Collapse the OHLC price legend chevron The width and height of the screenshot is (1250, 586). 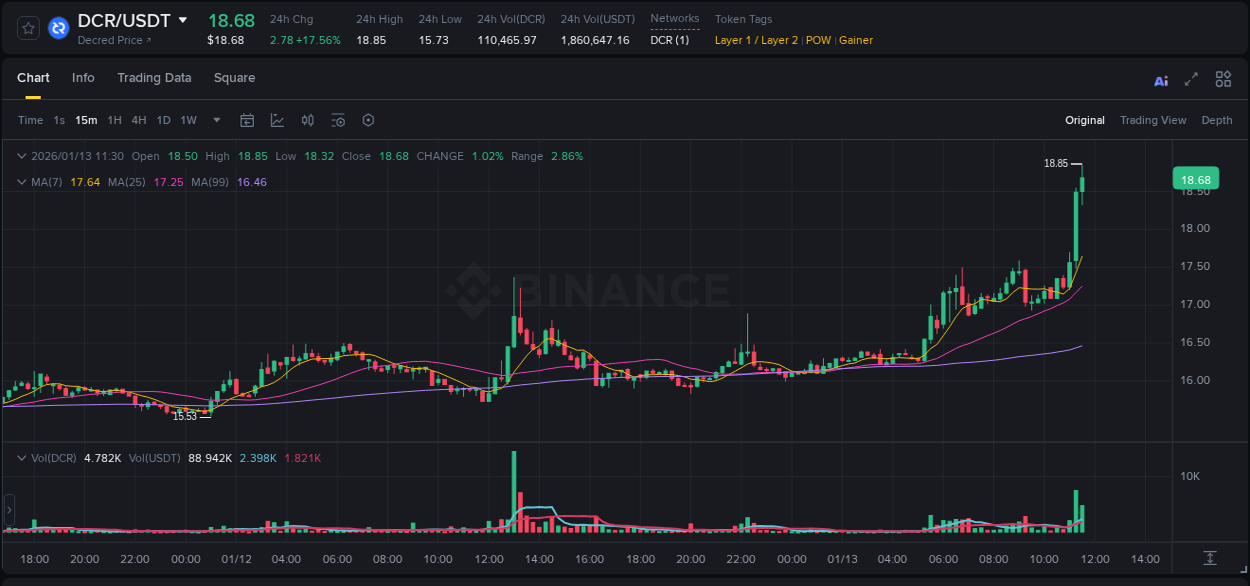click(22, 156)
